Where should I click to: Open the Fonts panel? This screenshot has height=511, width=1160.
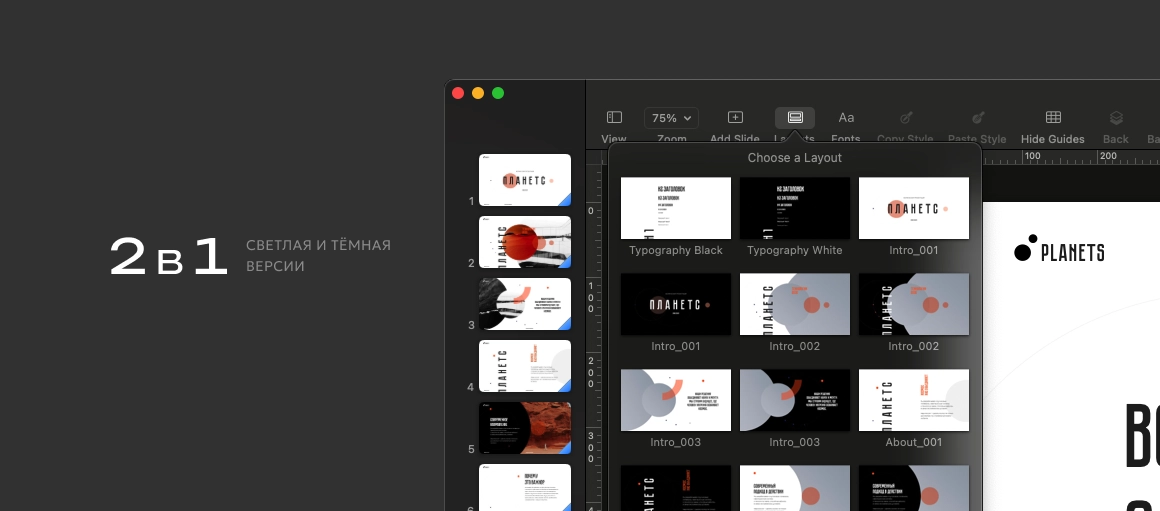[846, 118]
